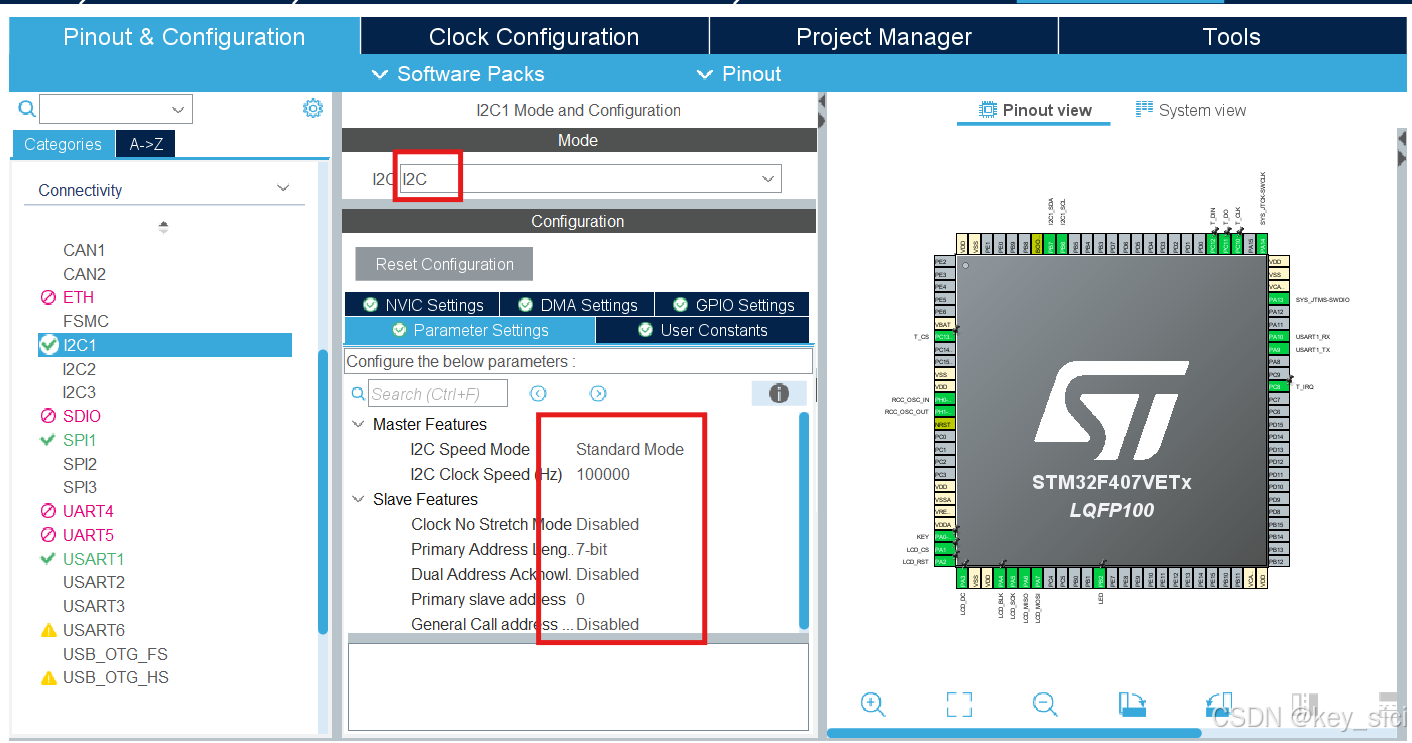This screenshot has width=1412, height=743.
Task: Switch to the A->Z tab
Action: point(146,144)
